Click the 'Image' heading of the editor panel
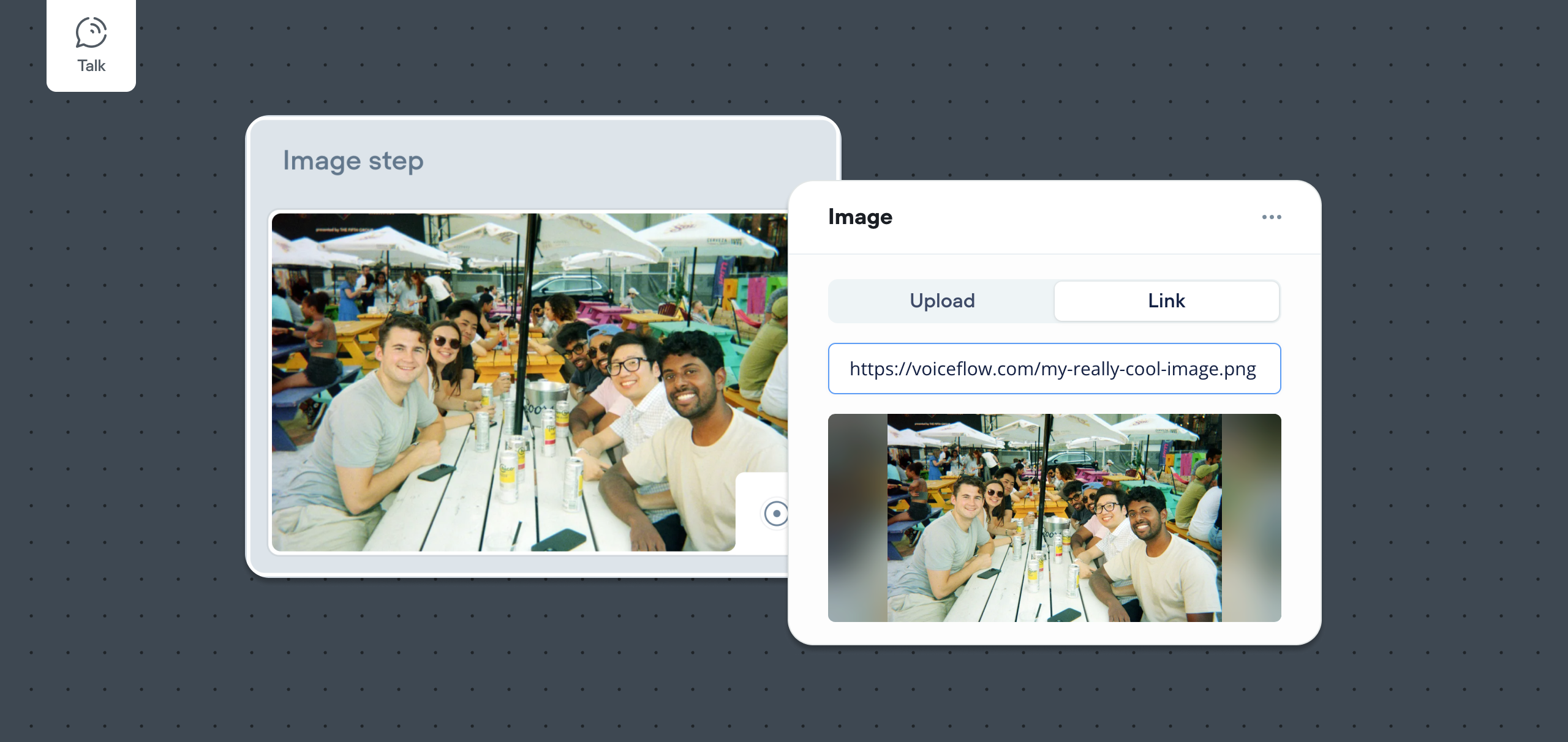 (x=860, y=217)
